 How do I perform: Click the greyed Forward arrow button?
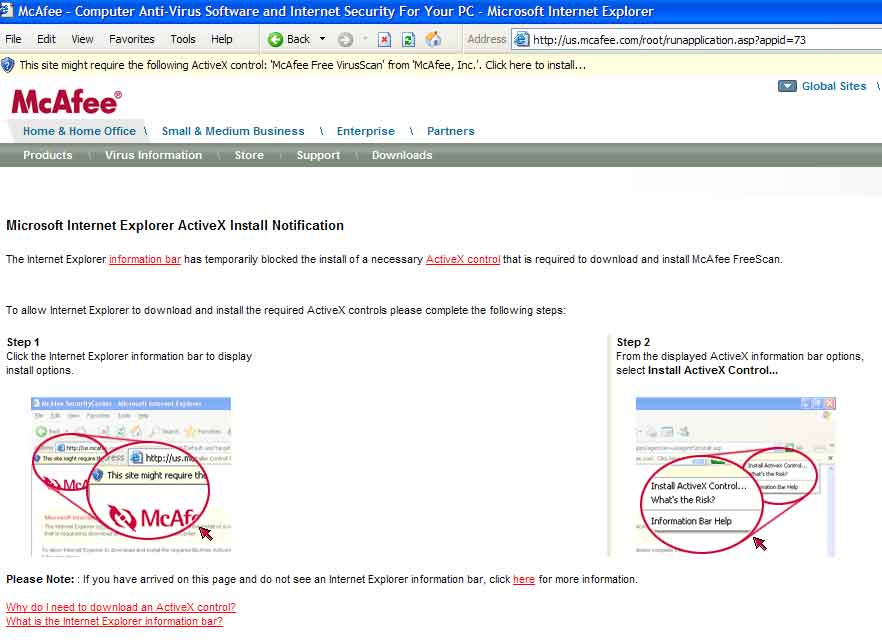coord(345,39)
